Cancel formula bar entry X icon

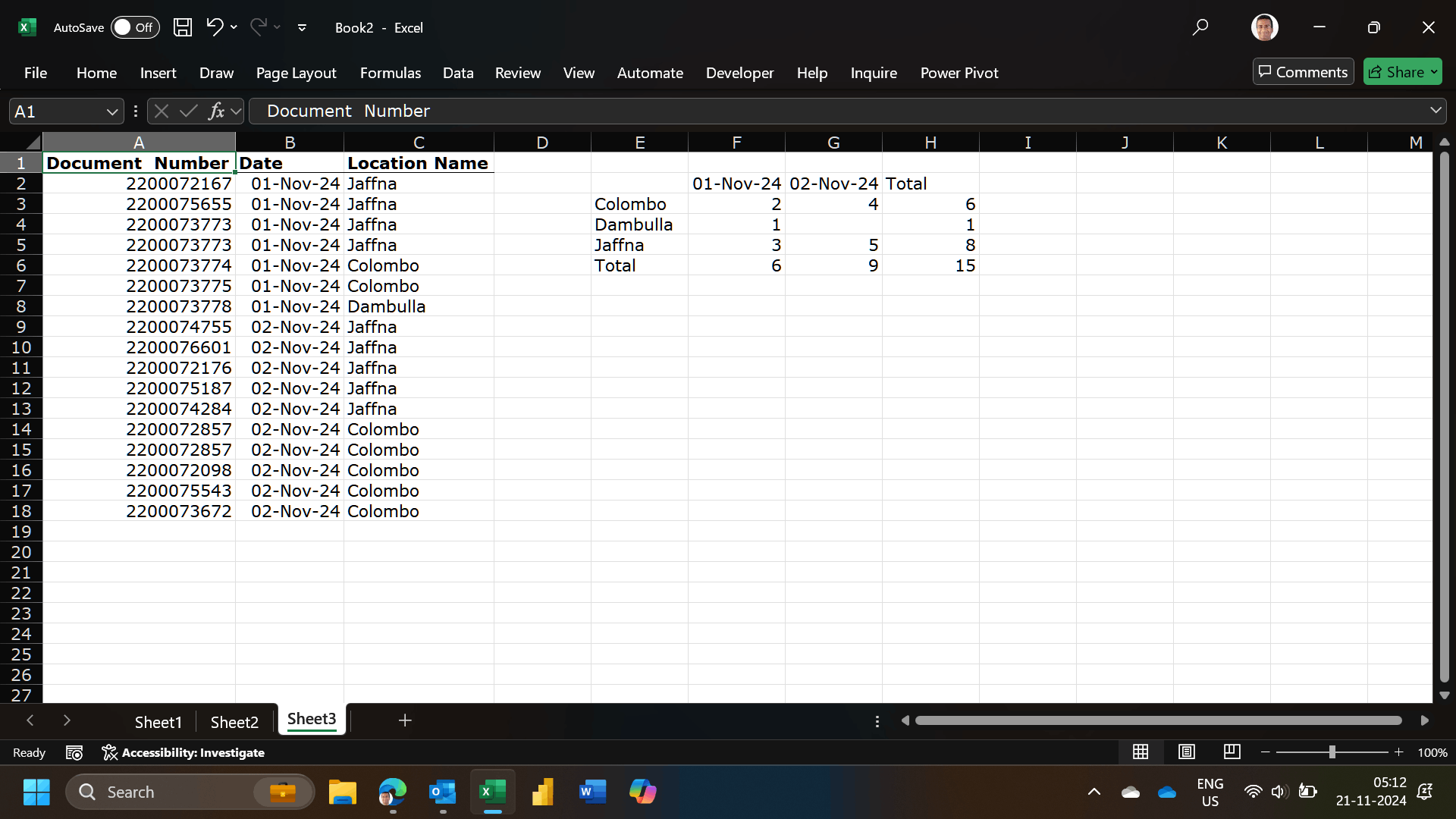(x=161, y=111)
